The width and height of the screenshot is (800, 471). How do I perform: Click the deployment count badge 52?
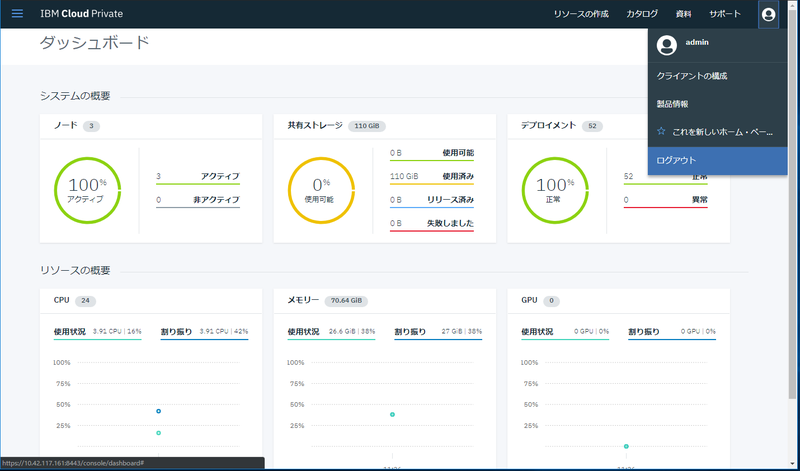pyautogui.click(x=592, y=126)
